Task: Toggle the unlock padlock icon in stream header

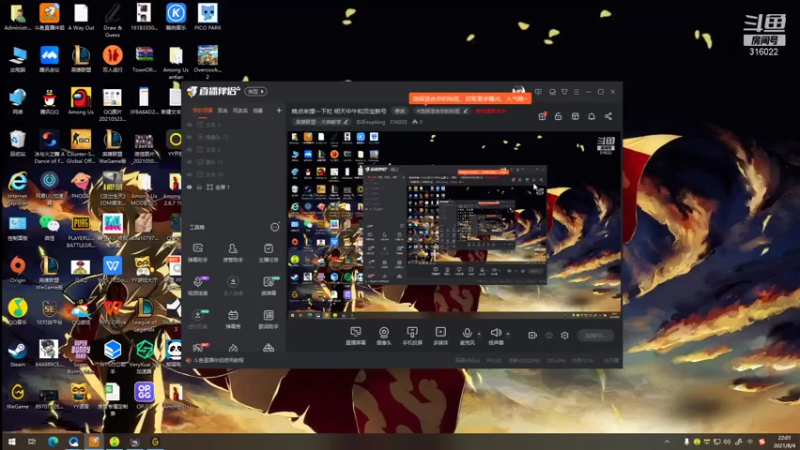Action: pyautogui.click(x=558, y=116)
